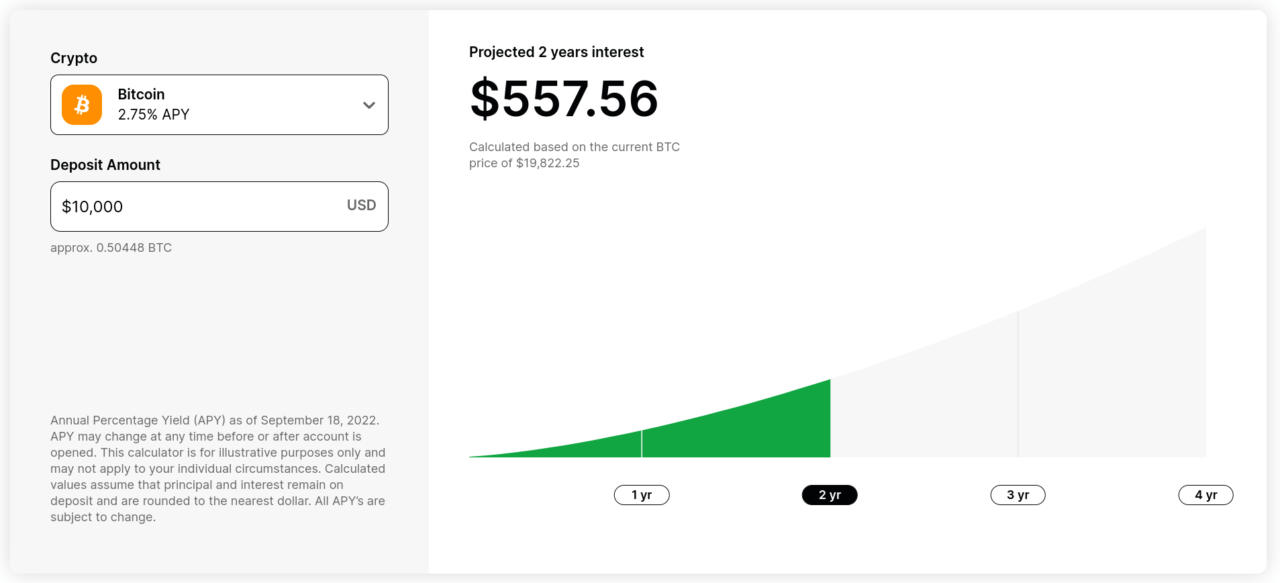
Task: Click the 3 yr vertical divider in chart
Action: pyautogui.click(x=1018, y=384)
